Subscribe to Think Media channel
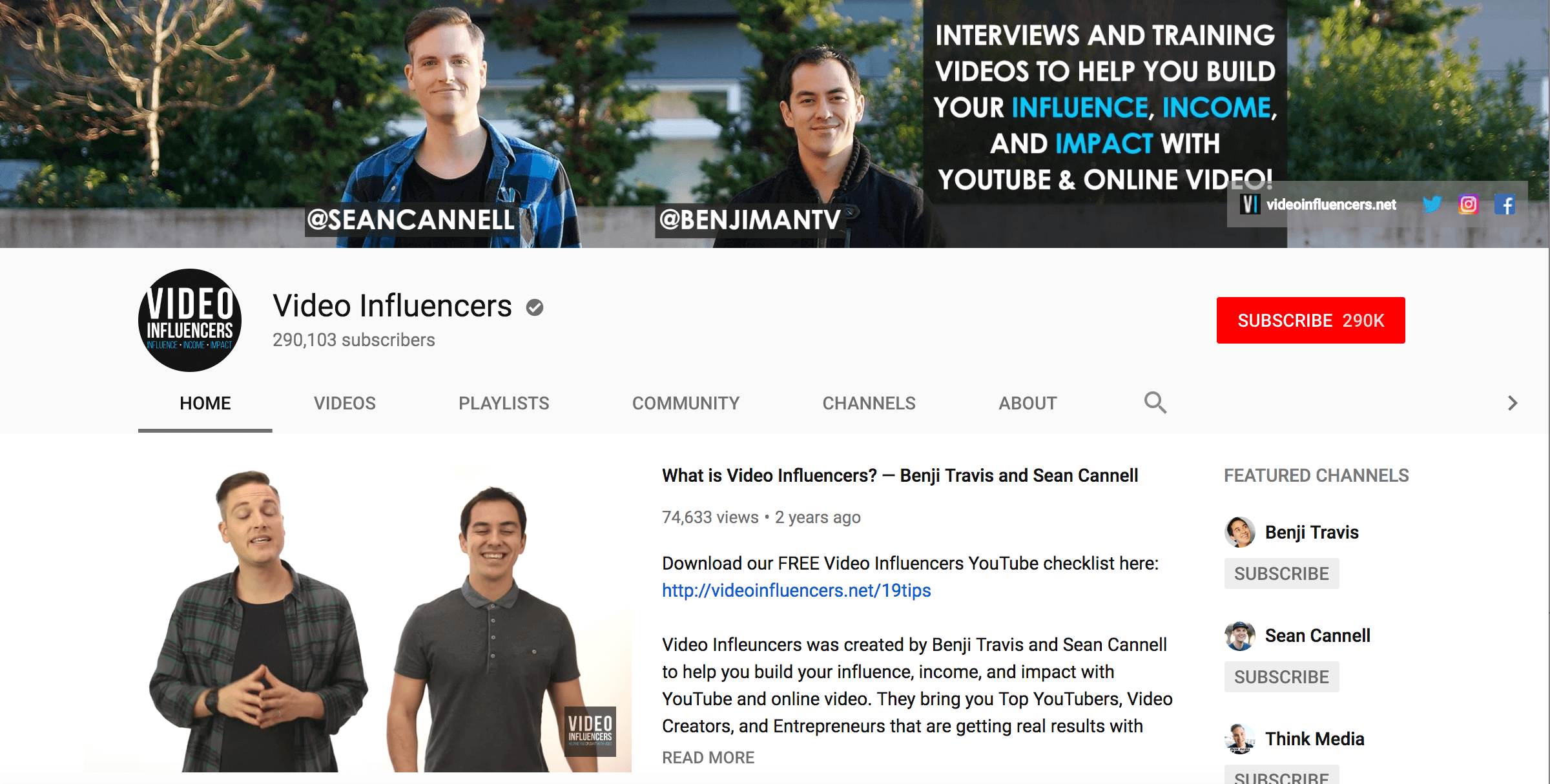Screen dimensions: 1550x784 [x=1281, y=775]
